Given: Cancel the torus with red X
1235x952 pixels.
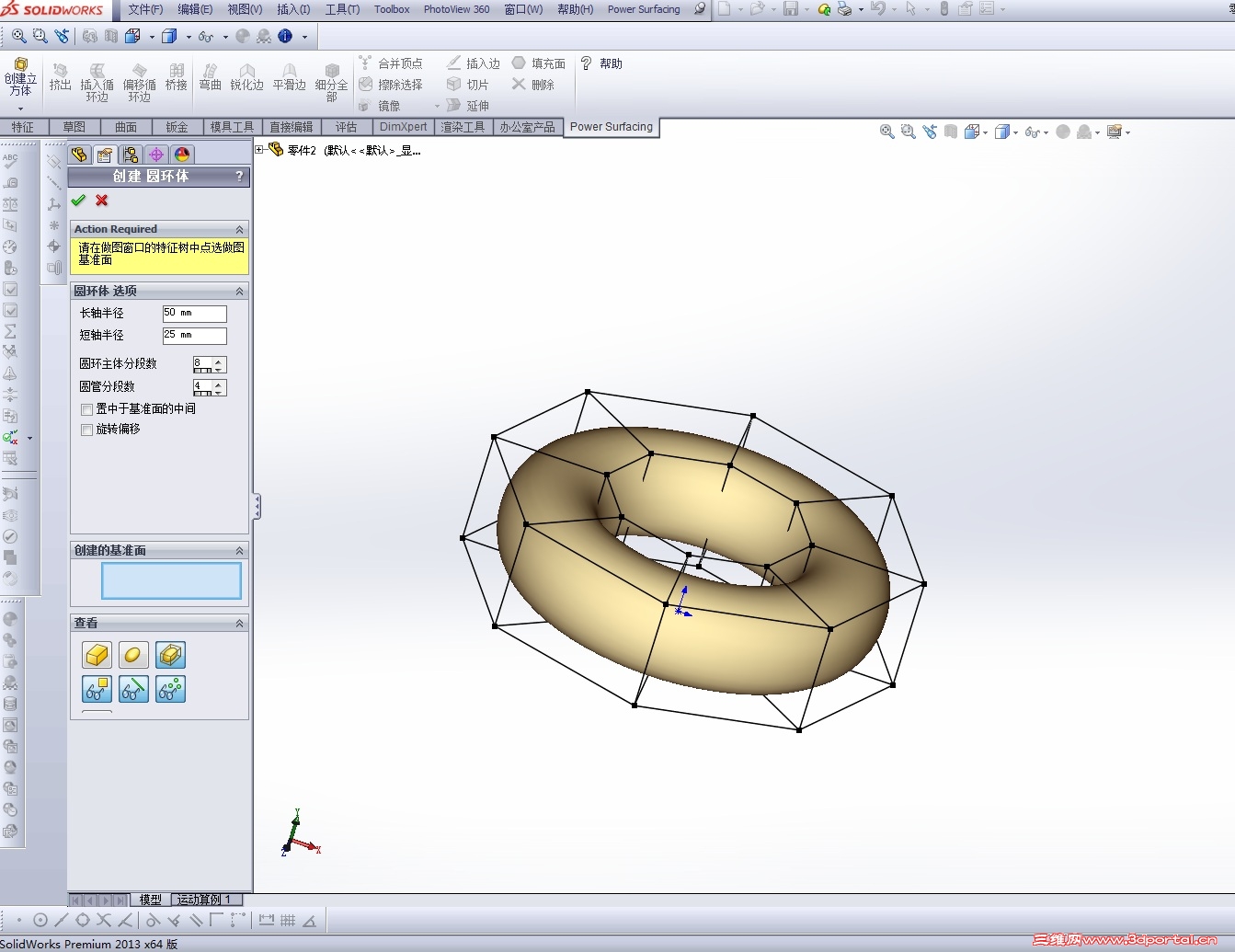Looking at the screenshot, I should [x=102, y=201].
